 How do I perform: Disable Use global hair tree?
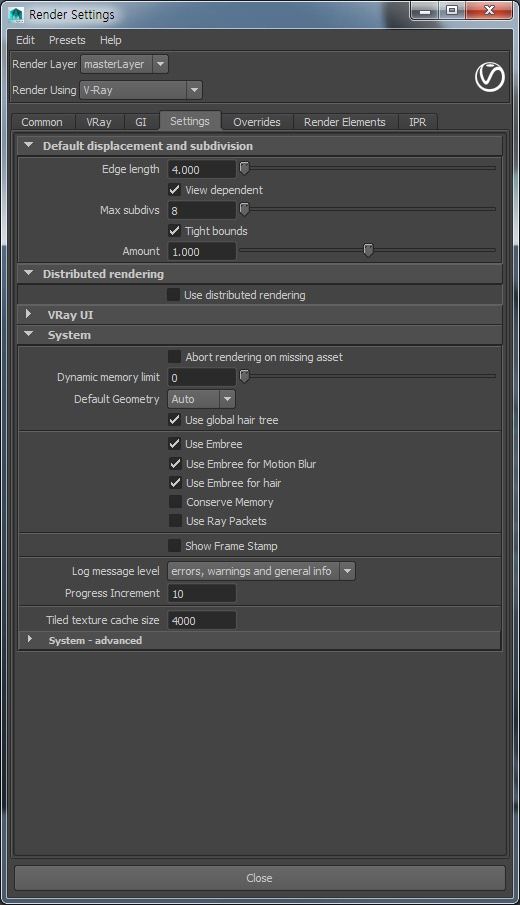click(174, 420)
